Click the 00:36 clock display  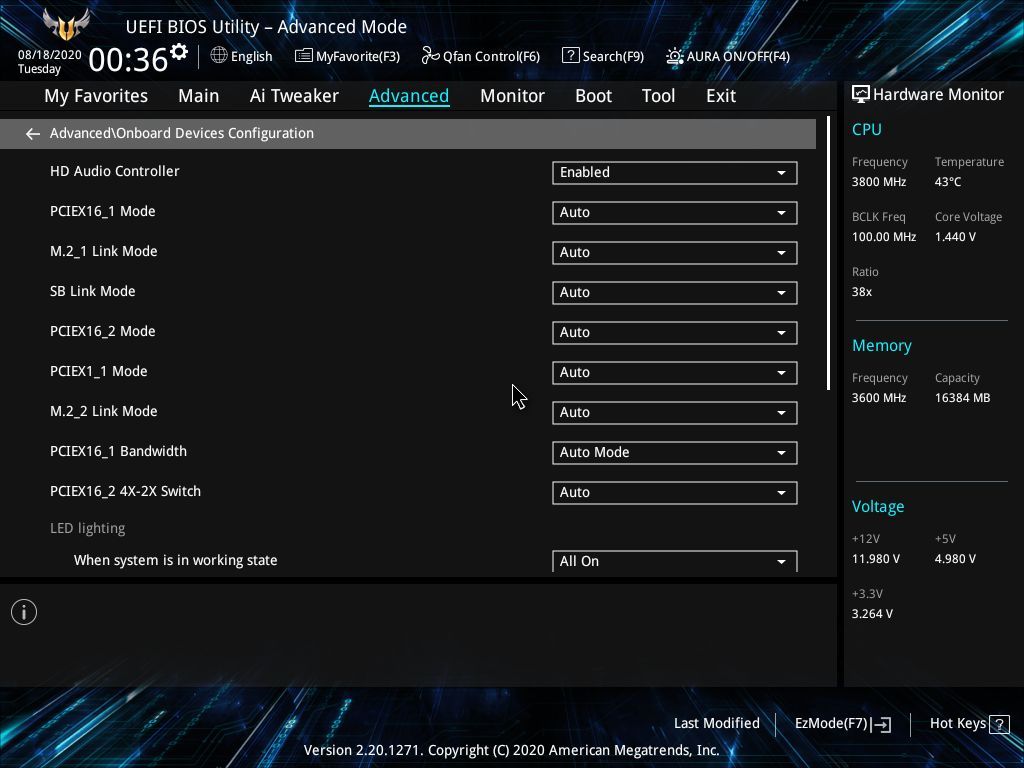[128, 59]
